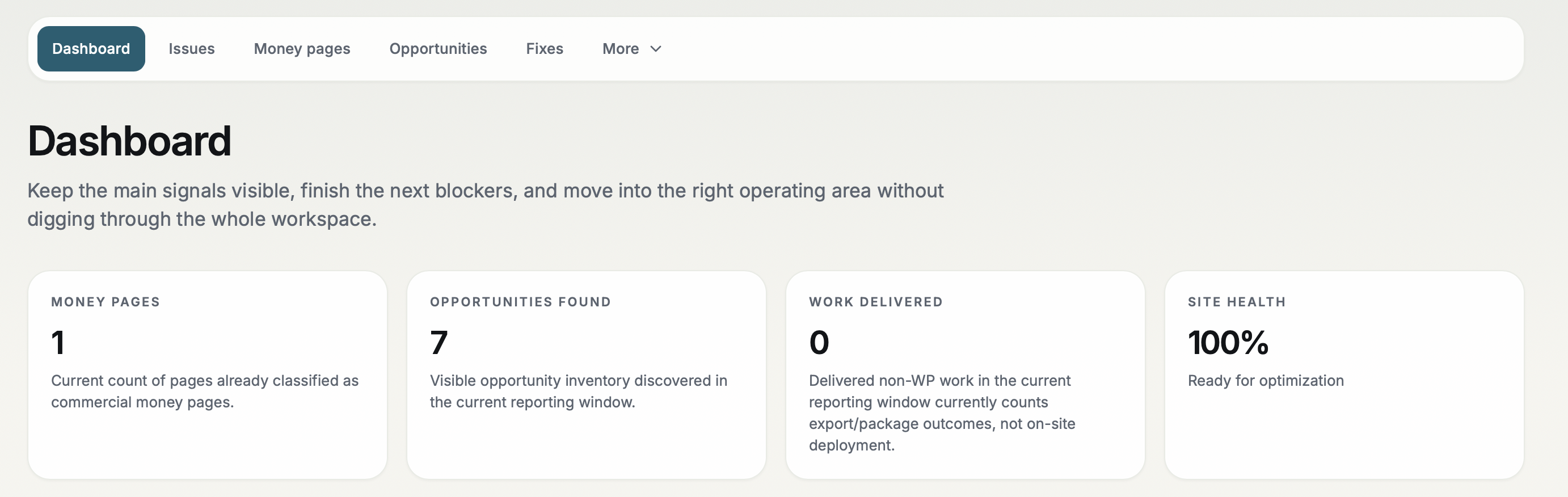Click the Money Pages count of 1

click(58, 342)
